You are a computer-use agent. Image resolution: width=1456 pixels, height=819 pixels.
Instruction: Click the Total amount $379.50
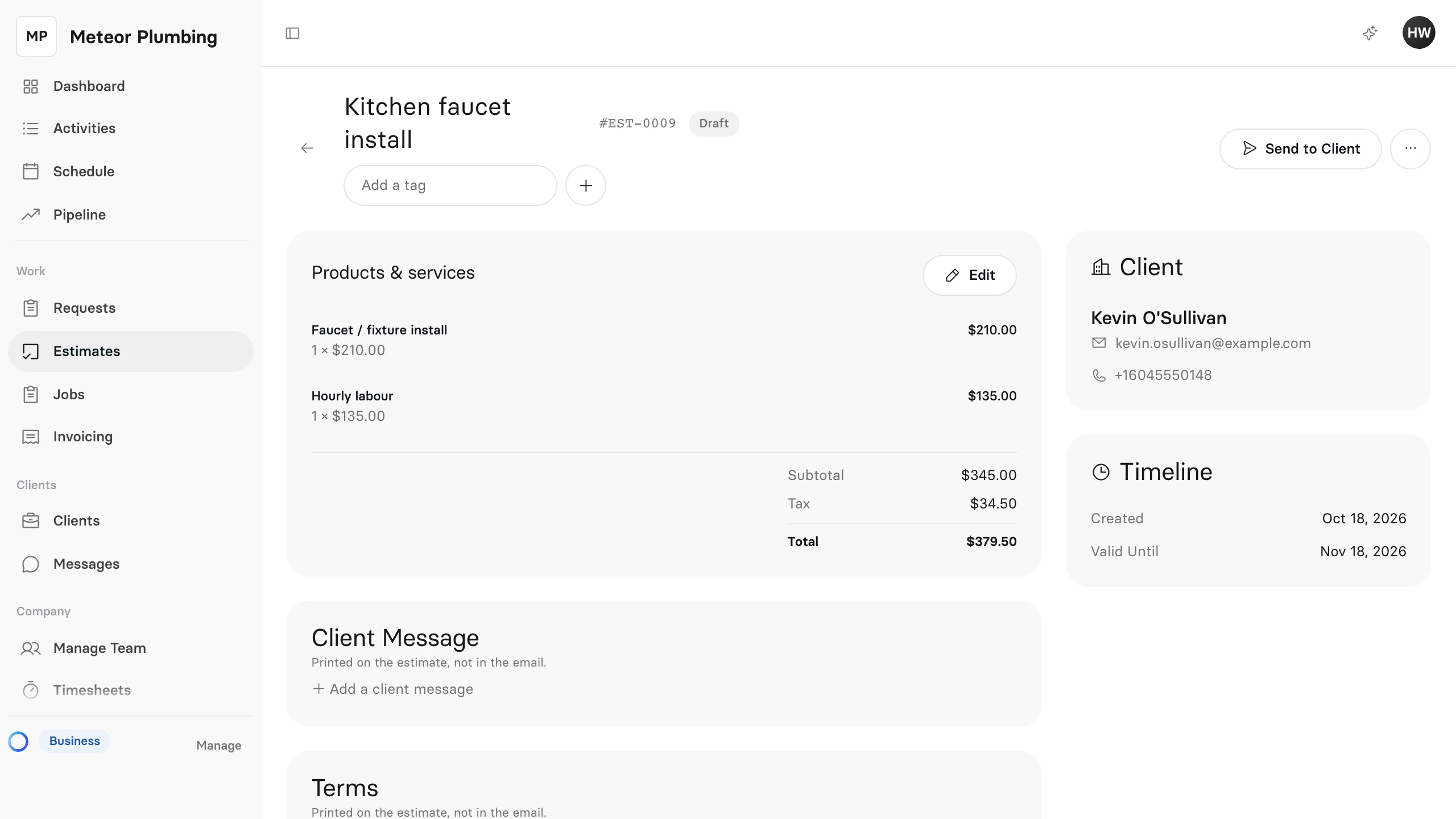tap(991, 541)
